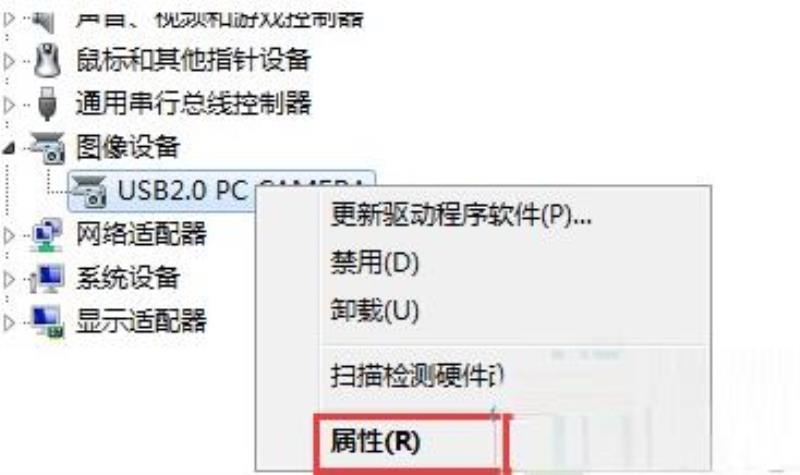Choose 卸载(U) from the context menu
The width and height of the screenshot is (800, 475).
[374, 310]
